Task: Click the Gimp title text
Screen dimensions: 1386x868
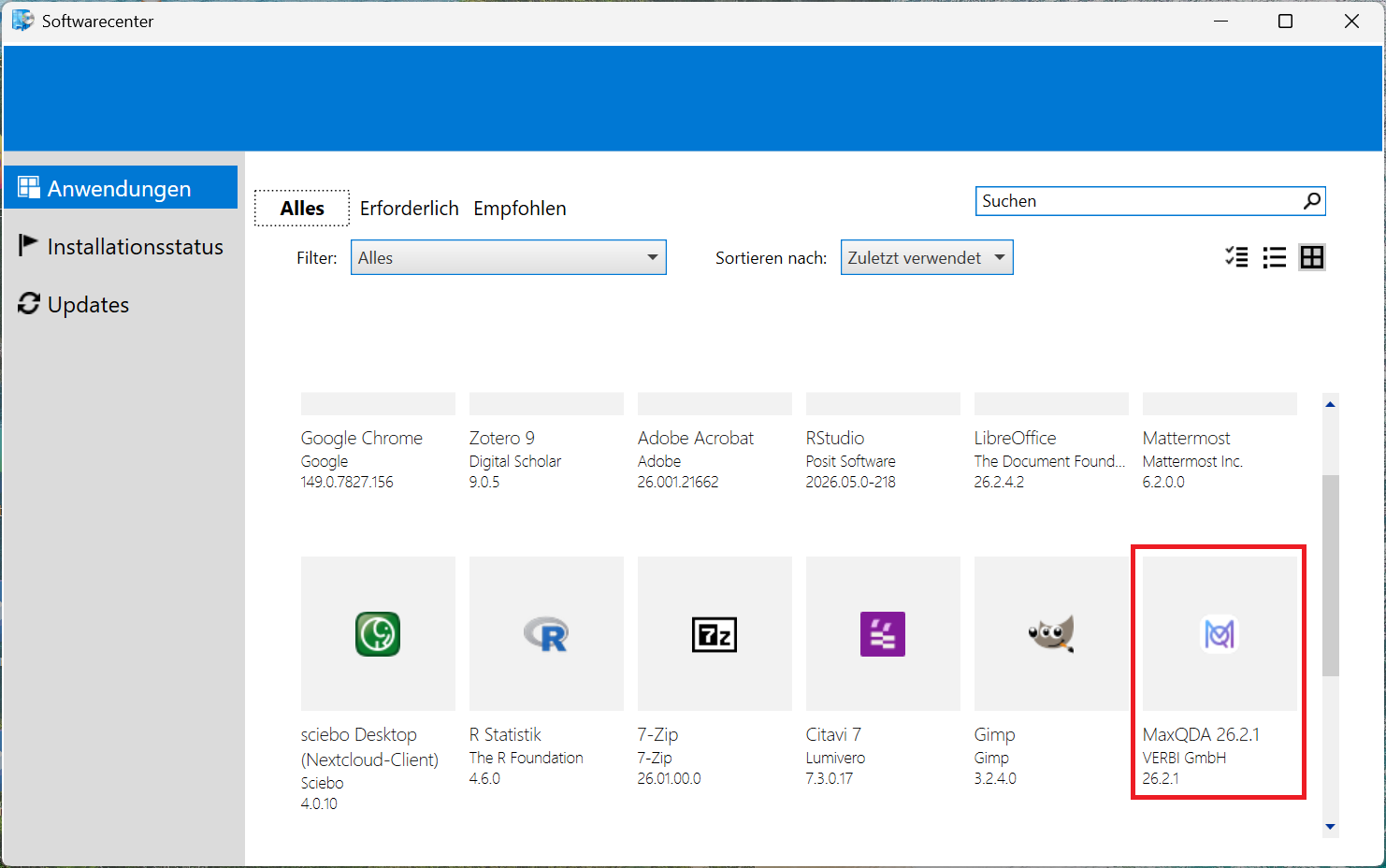Action: pos(994,735)
